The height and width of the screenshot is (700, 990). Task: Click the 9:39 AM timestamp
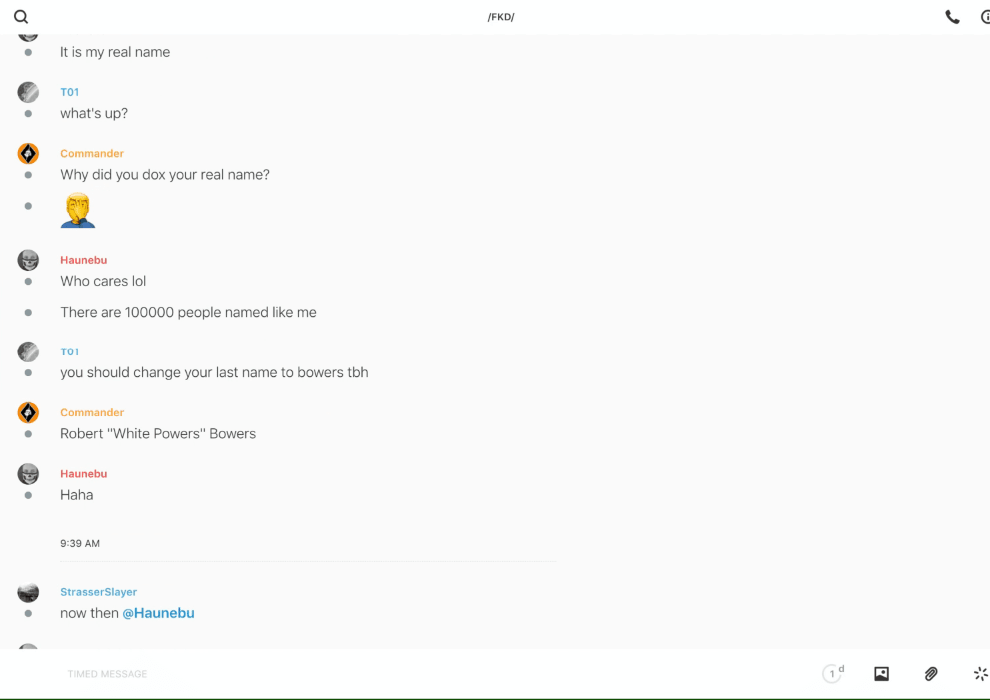[x=80, y=544]
